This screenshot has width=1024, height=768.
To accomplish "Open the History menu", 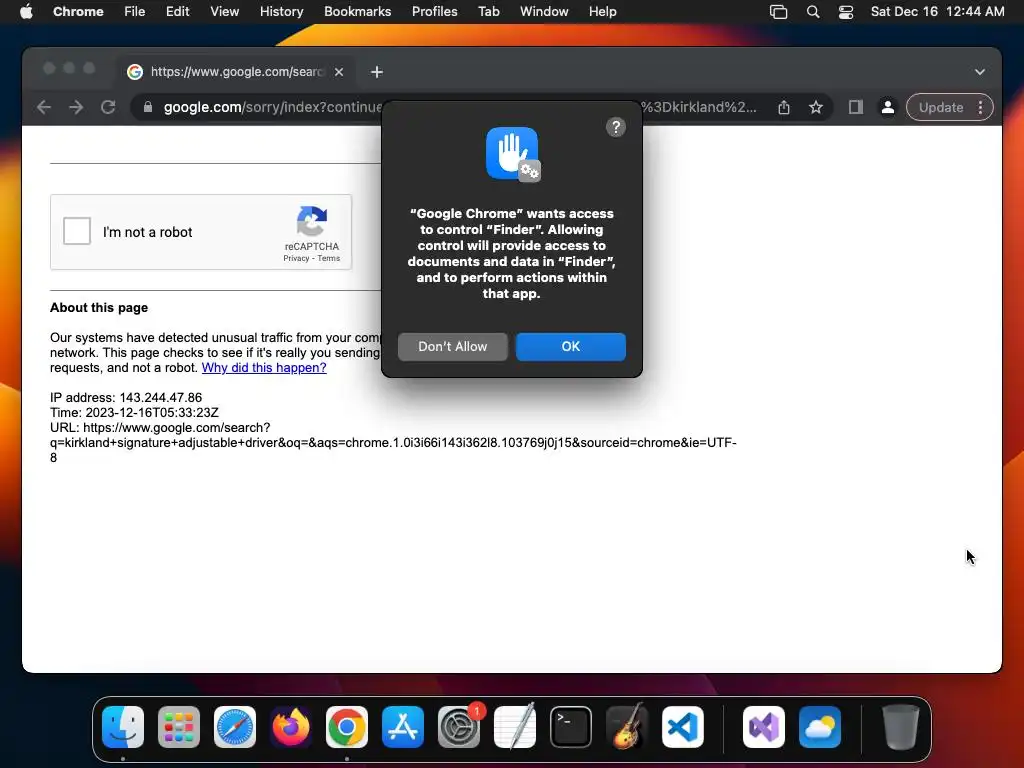I will tap(281, 11).
